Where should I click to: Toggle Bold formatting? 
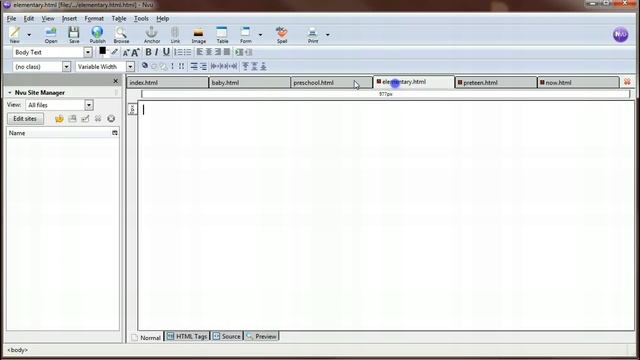tap(148, 52)
